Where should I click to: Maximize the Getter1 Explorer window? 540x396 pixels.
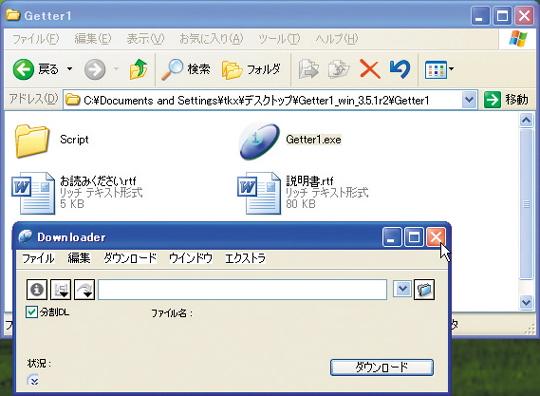coord(502,16)
